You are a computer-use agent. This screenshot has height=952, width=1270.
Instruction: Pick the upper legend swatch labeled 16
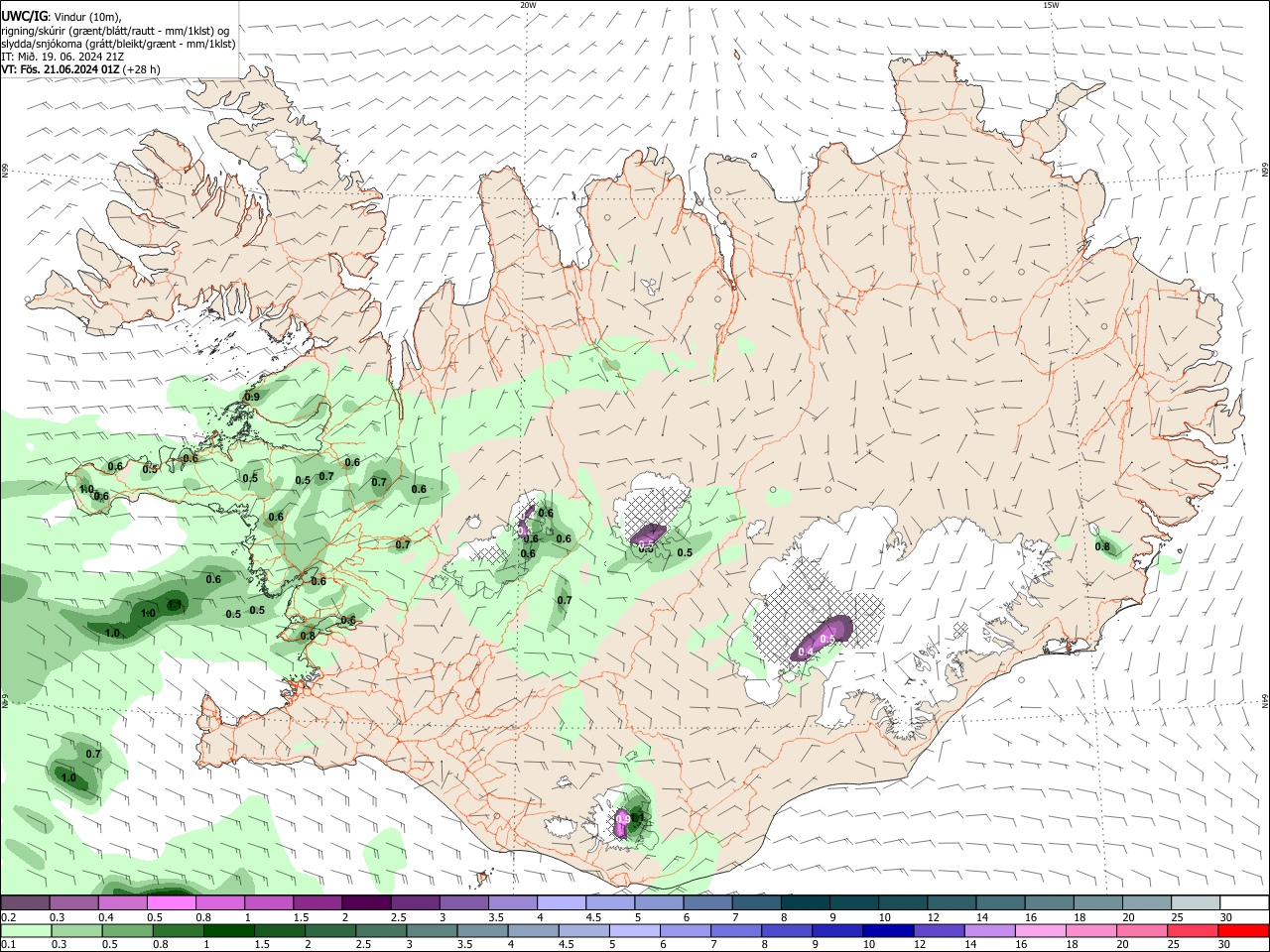[x=1049, y=903]
